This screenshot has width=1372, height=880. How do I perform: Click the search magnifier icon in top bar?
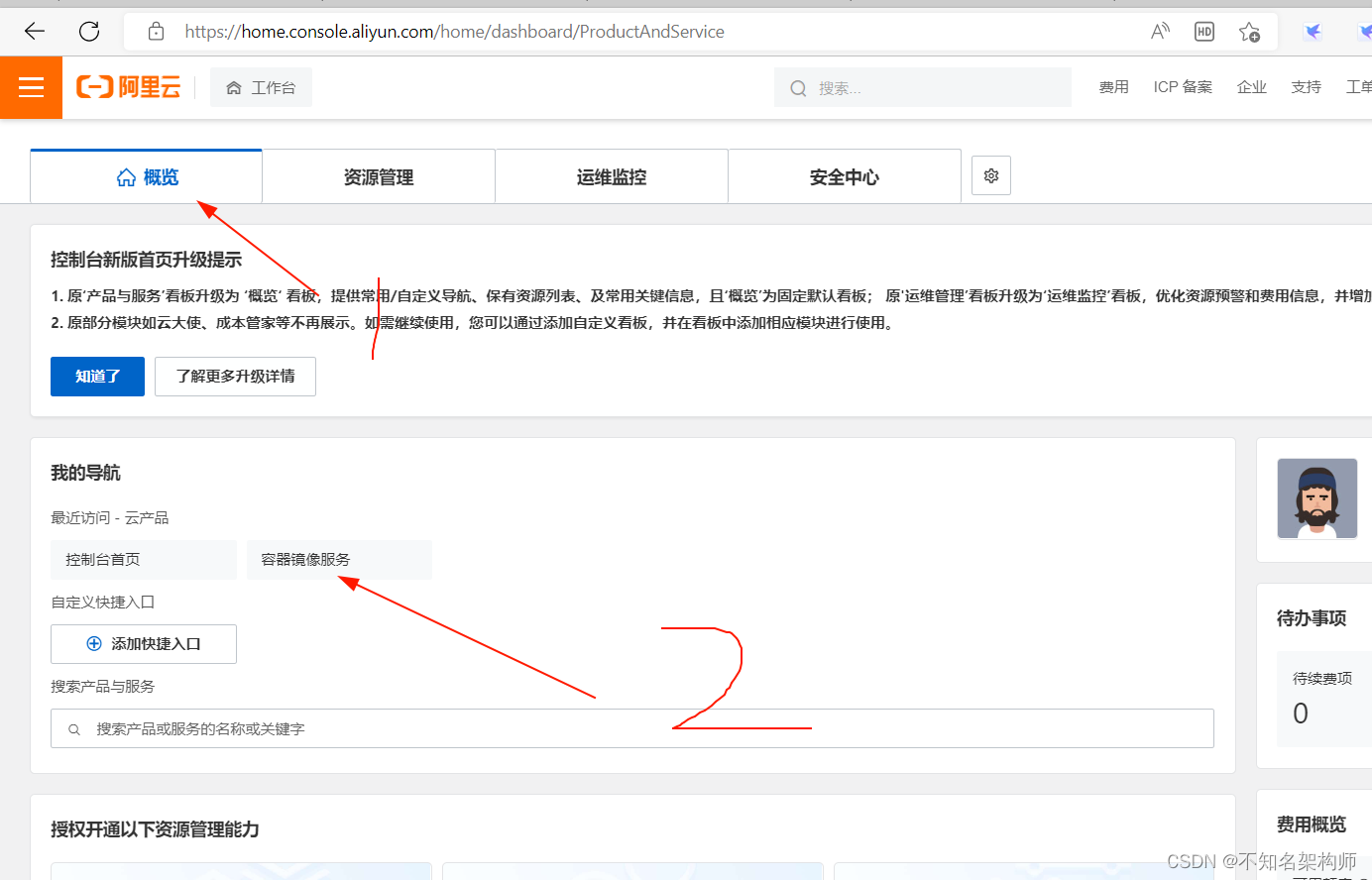click(x=798, y=88)
